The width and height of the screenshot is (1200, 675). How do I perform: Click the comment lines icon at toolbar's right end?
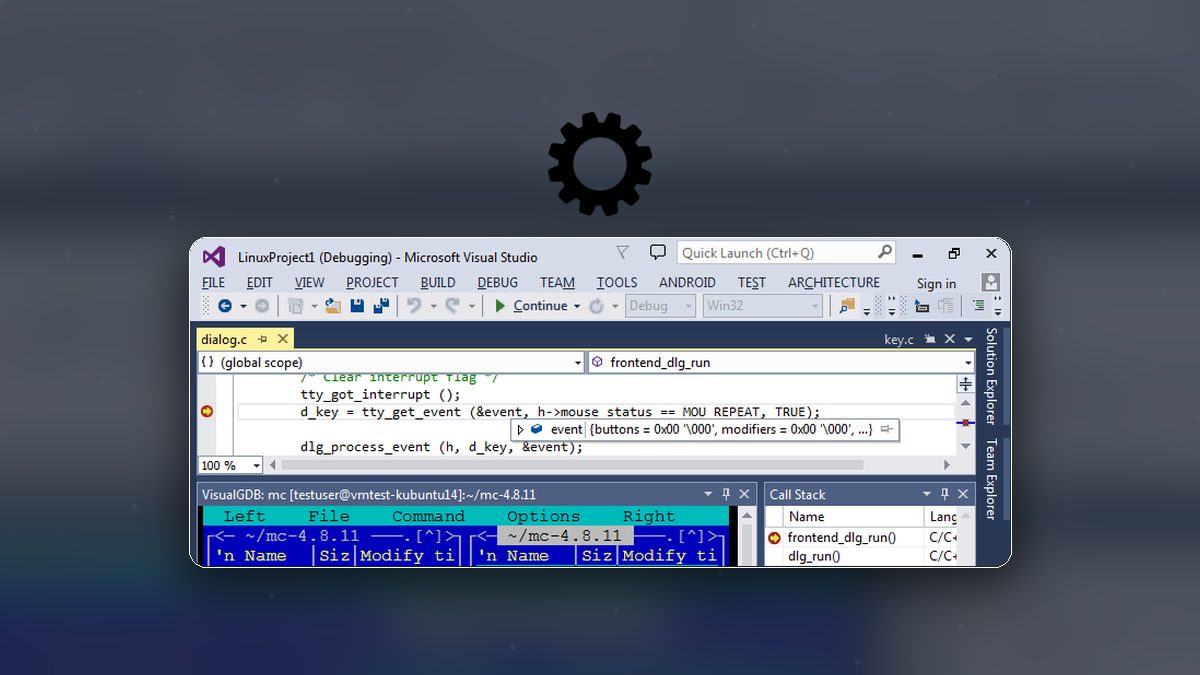coord(979,306)
